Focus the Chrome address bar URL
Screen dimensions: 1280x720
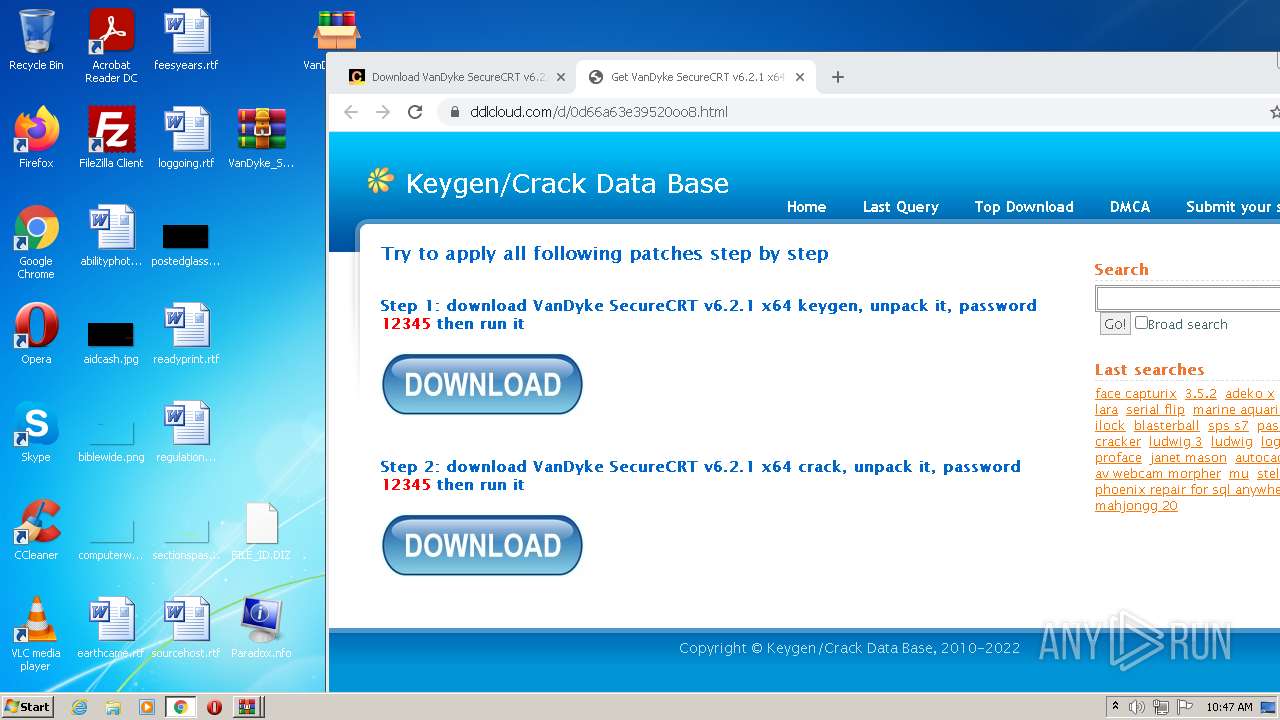599,112
